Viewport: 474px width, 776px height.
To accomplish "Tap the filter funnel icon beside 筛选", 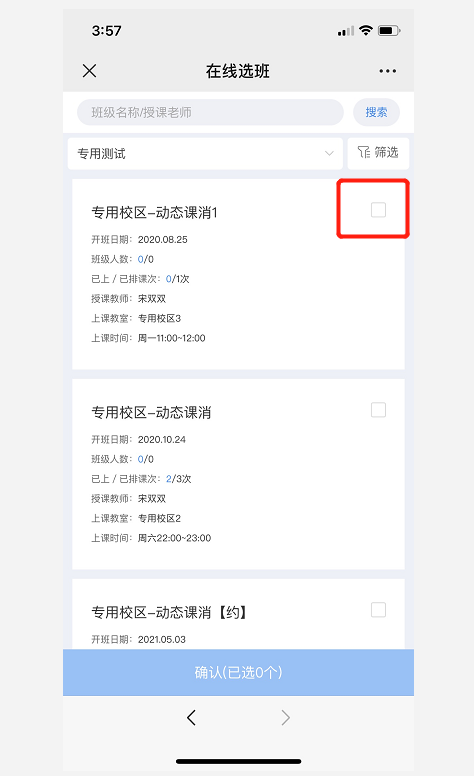I will [364, 152].
